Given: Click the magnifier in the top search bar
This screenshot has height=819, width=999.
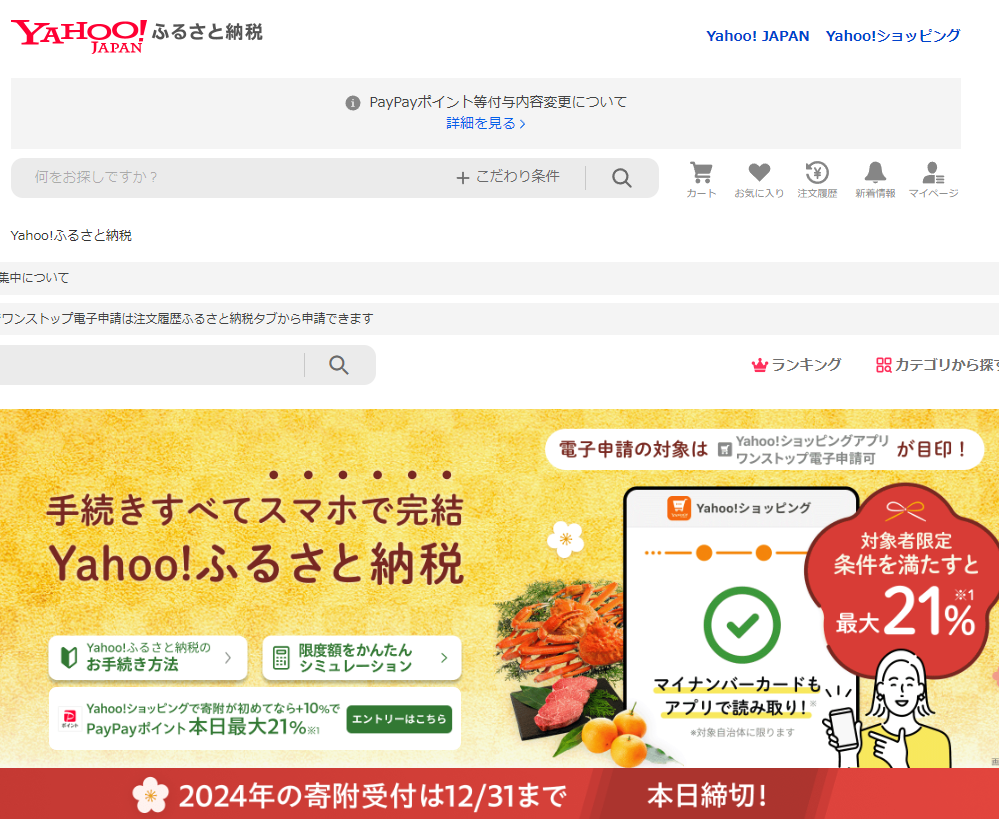Looking at the screenshot, I should pyautogui.click(x=622, y=178).
